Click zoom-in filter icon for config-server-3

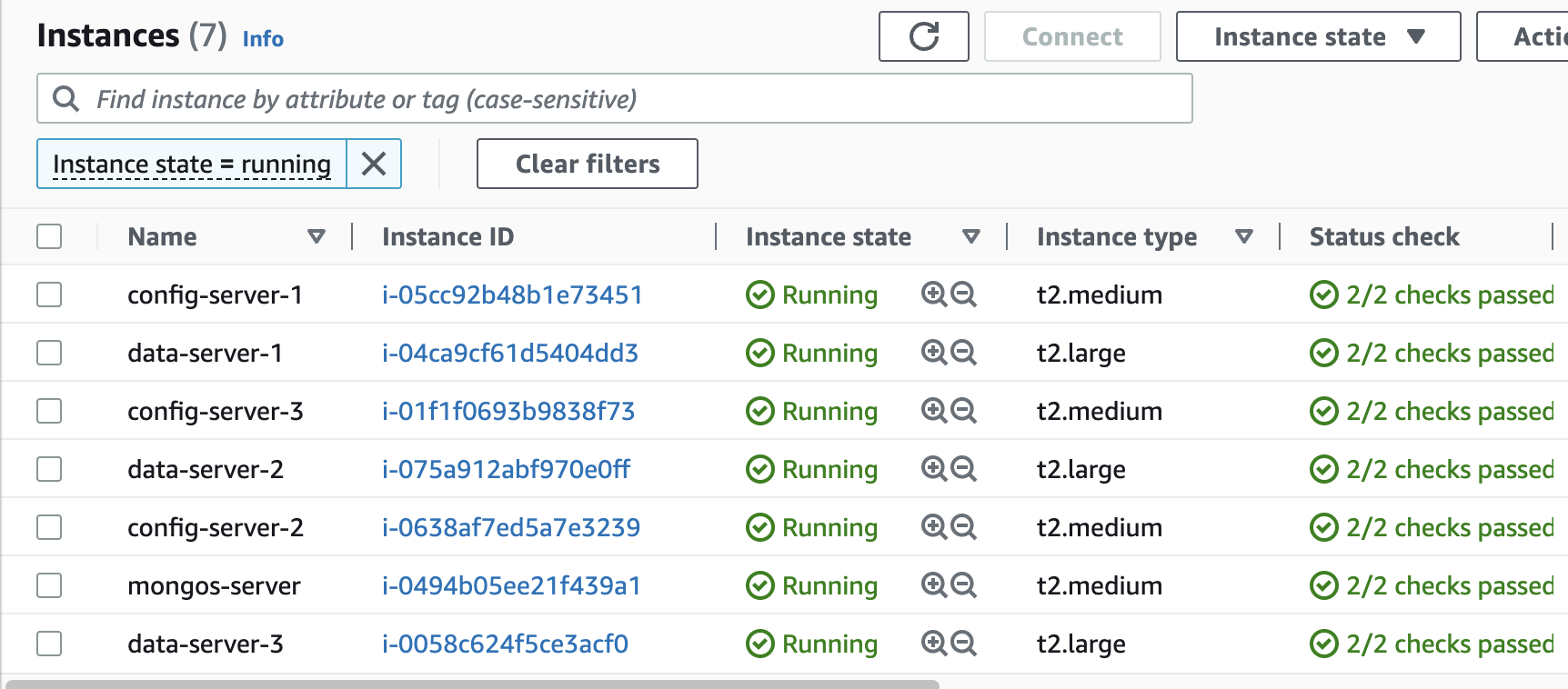934,410
